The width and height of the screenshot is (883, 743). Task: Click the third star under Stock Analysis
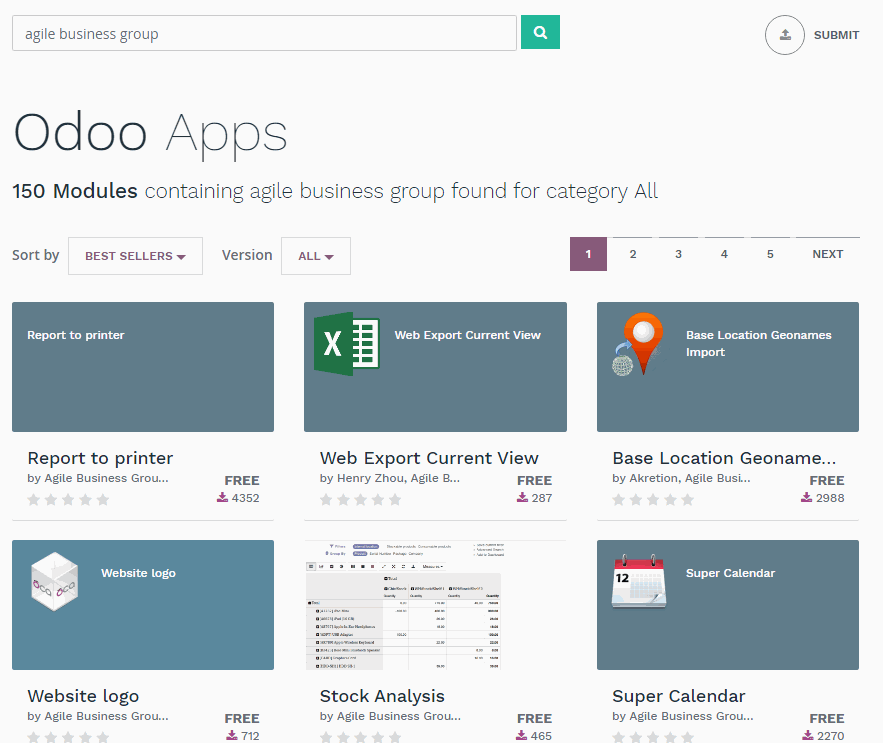(360, 737)
